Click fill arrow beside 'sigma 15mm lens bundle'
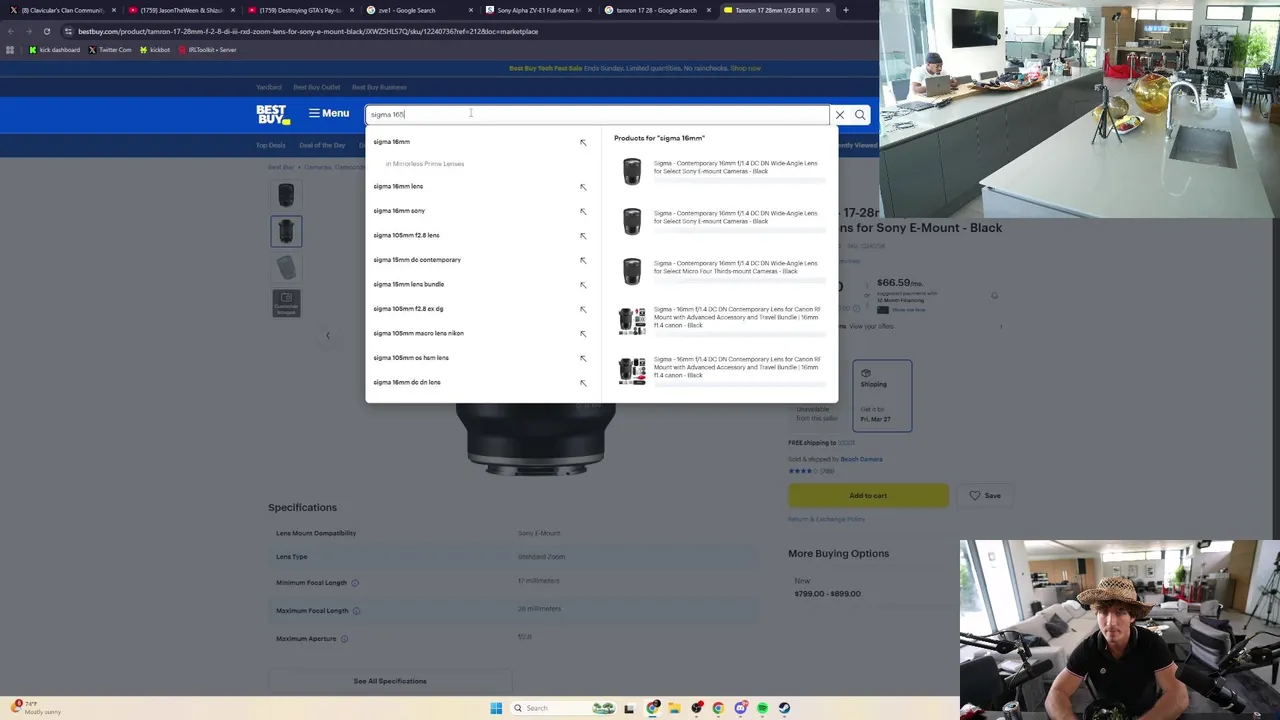The image size is (1280, 720). pos(583,285)
